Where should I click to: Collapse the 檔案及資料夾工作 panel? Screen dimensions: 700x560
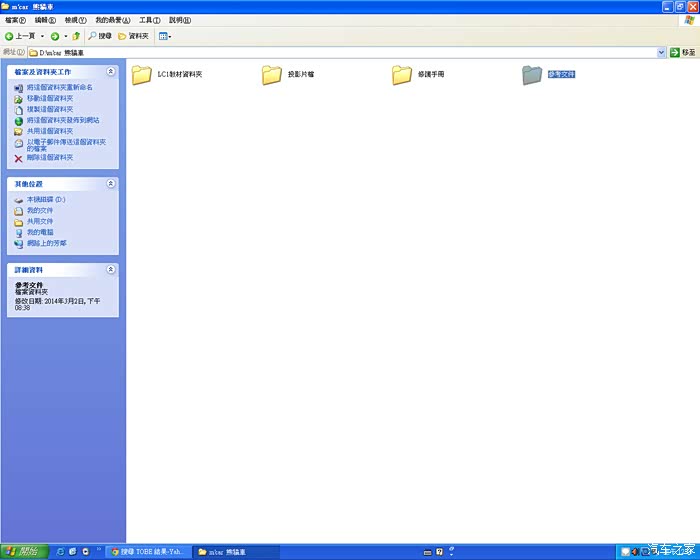111,72
